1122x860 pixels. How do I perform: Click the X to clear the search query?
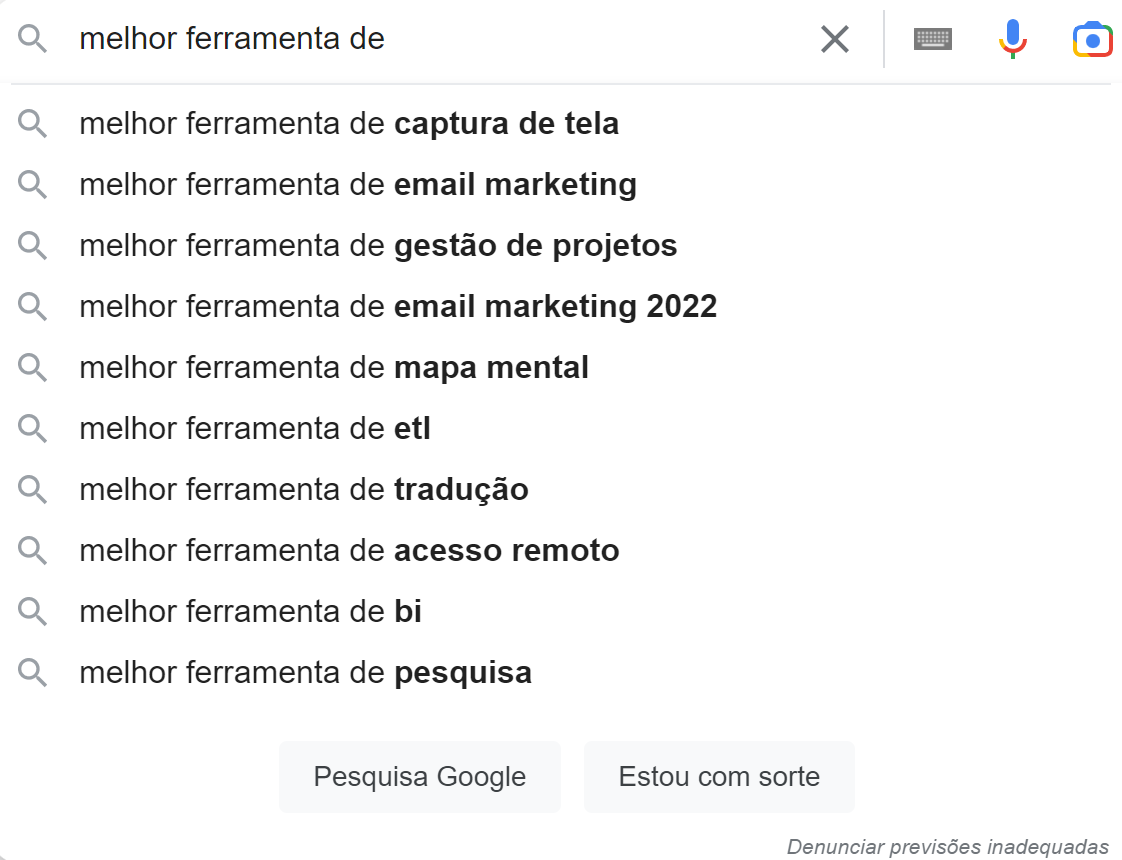(834, 38)
